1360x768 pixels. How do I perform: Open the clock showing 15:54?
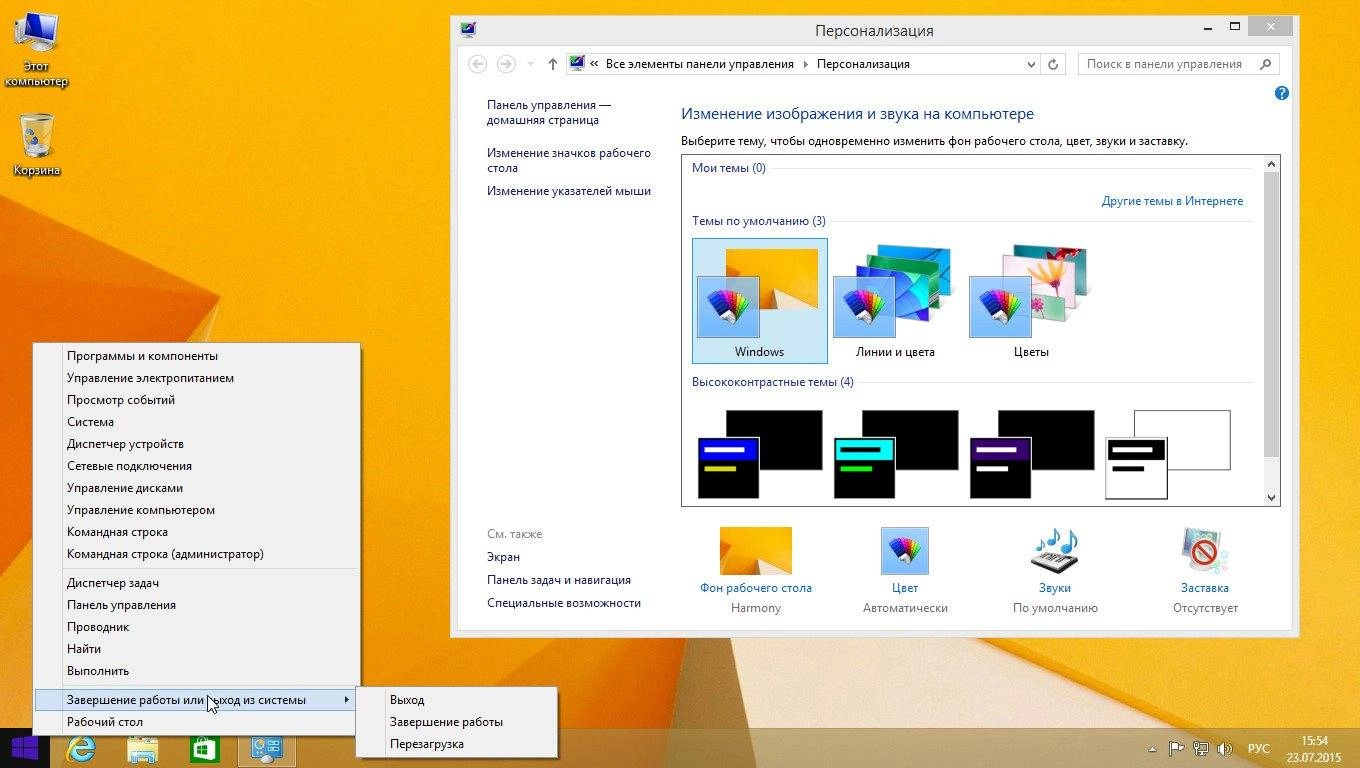click(1313, 748)
